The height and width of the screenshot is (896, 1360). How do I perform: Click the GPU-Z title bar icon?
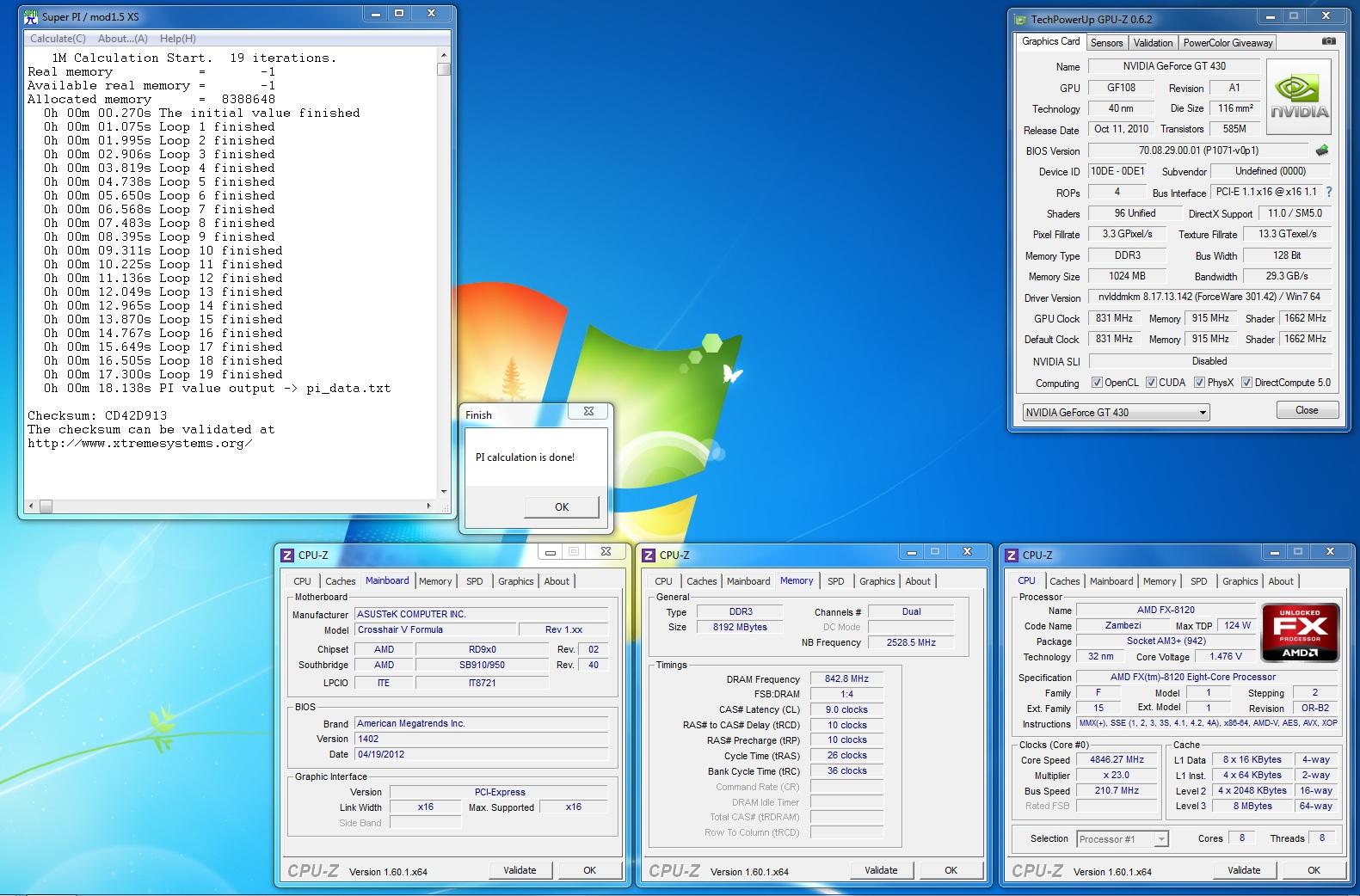click(1020, 19)
